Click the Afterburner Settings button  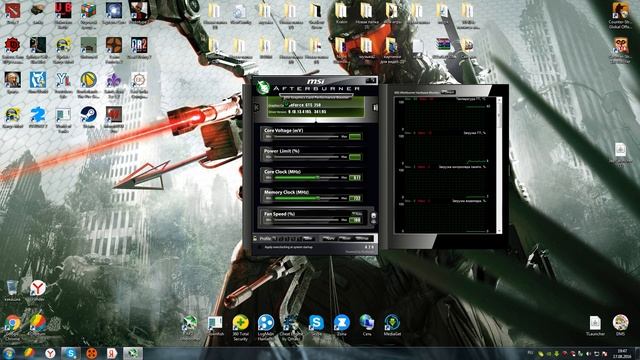(362, 238)
